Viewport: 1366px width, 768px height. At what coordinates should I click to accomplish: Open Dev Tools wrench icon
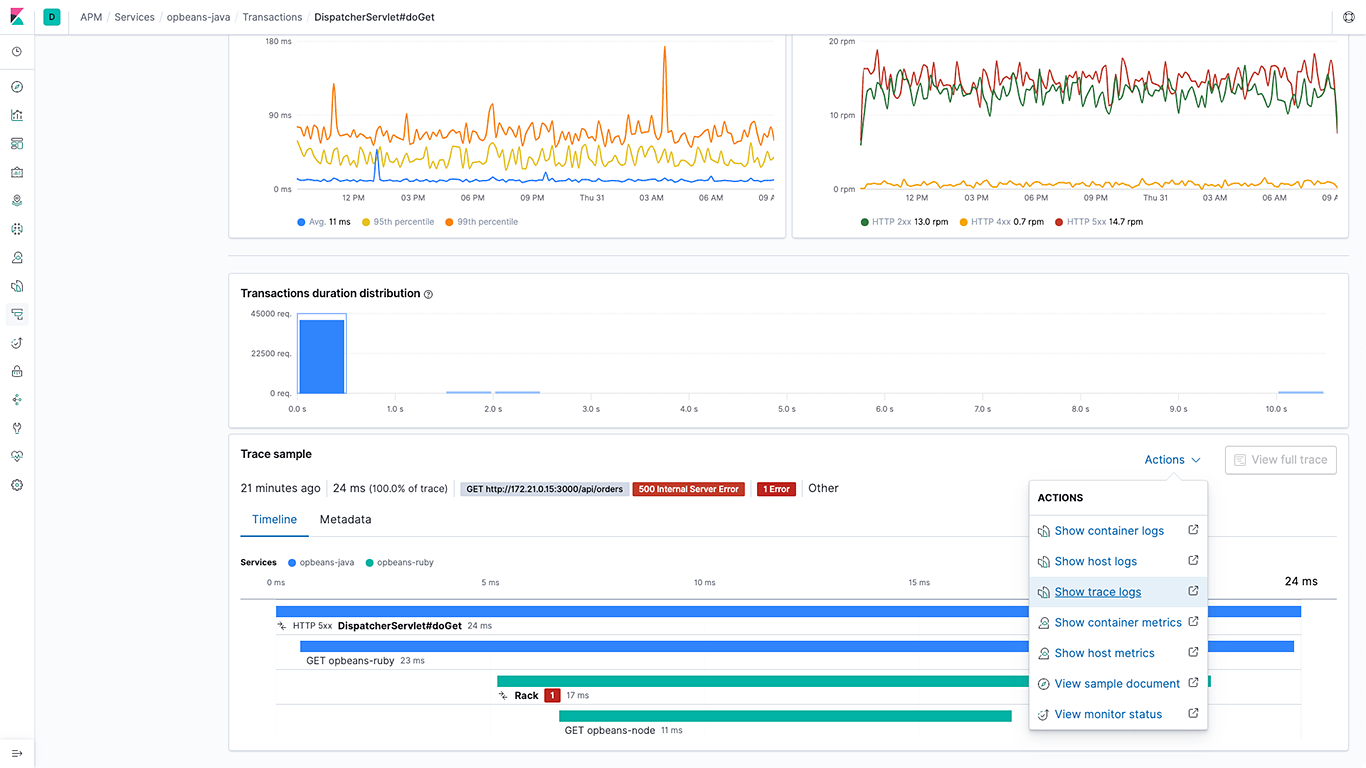[16, 428]
